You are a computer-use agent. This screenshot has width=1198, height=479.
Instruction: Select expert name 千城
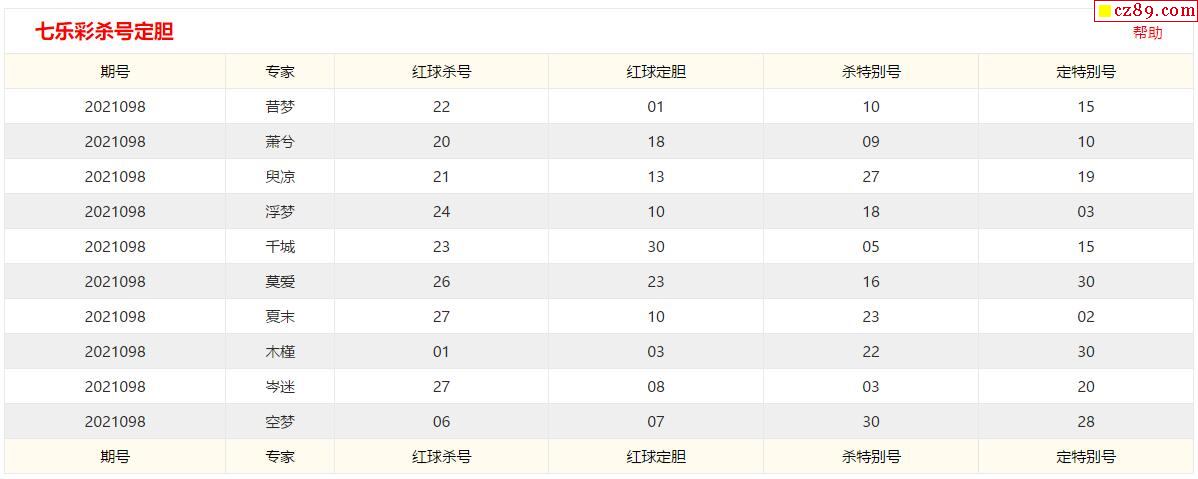click(x=280, y=247)
